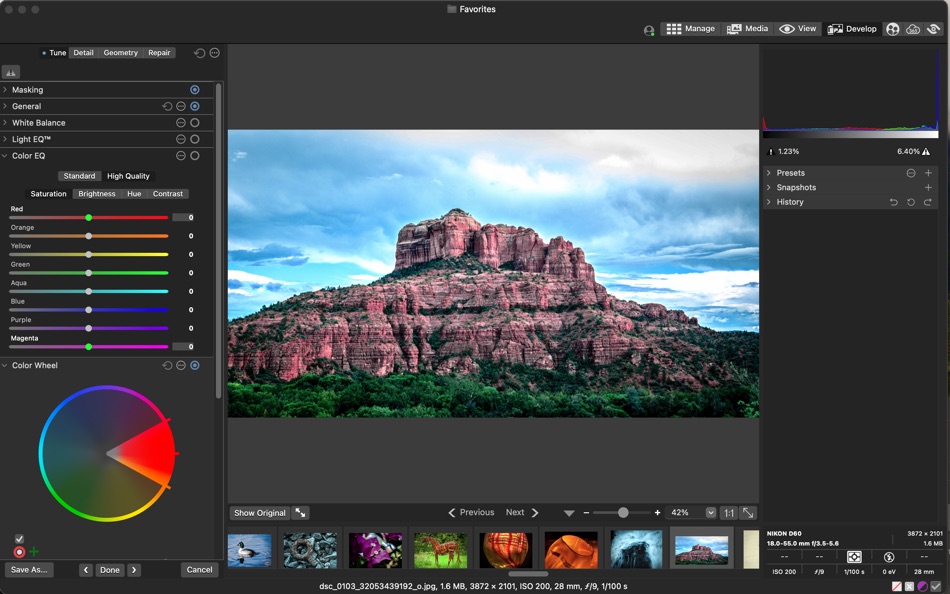Image resolution: width=950 pixels, height=594 pixels.
Task: Click the 1:1 actual size zoom icon
Action: 728,512
